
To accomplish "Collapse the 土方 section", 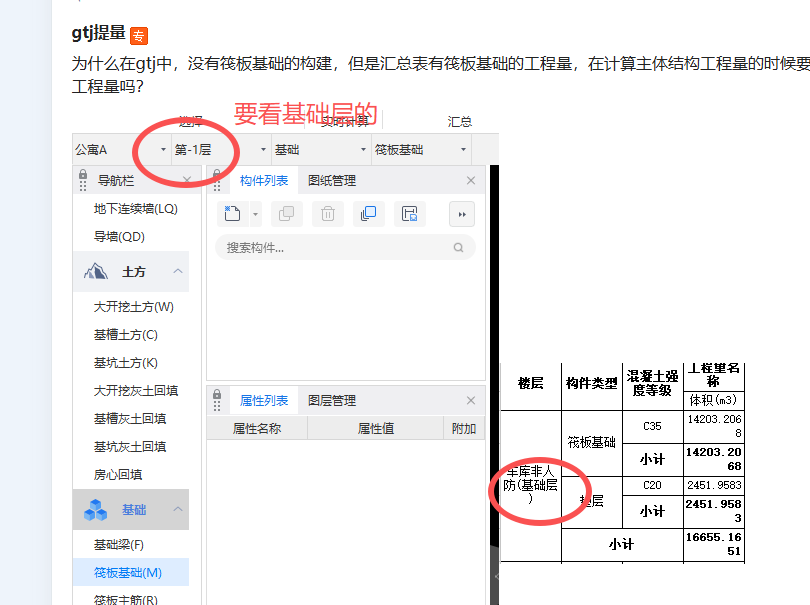I will [178, 271].
